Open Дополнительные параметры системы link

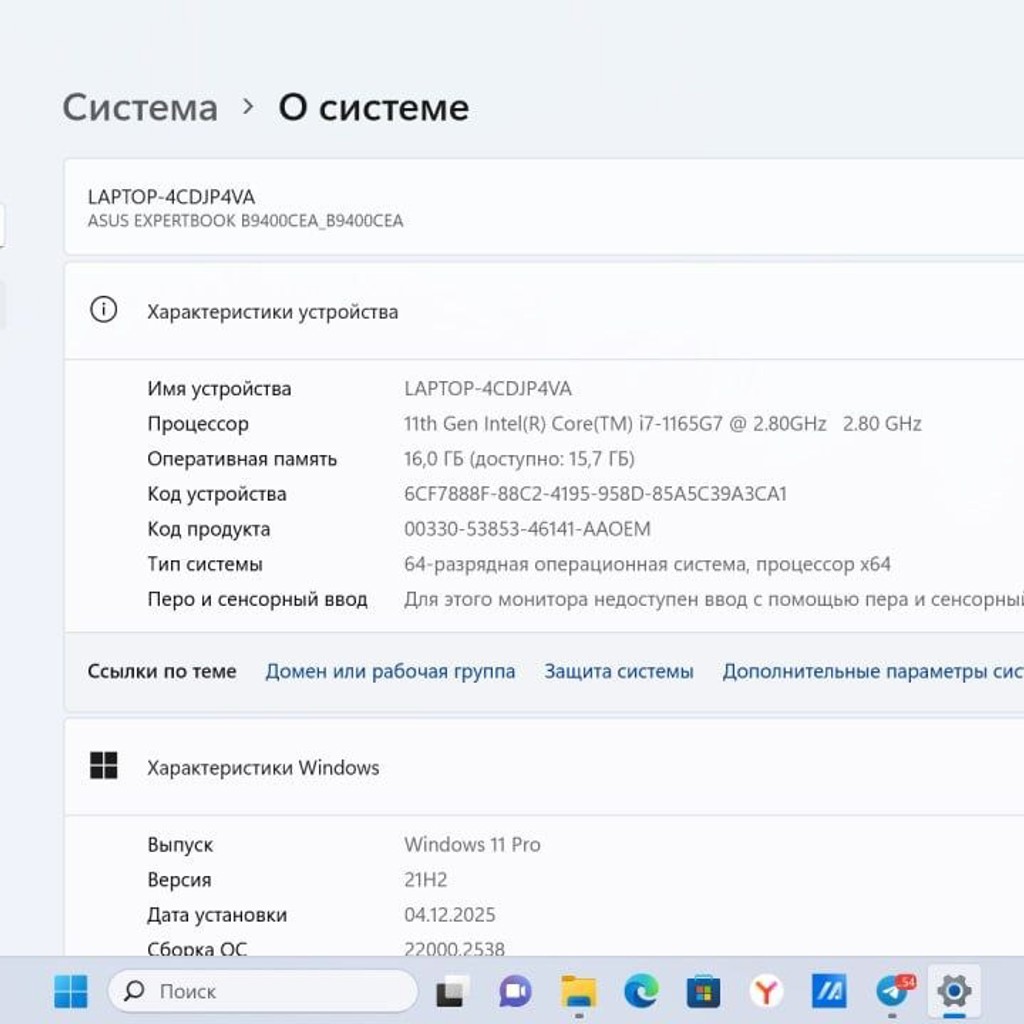(x=872, y=671)
